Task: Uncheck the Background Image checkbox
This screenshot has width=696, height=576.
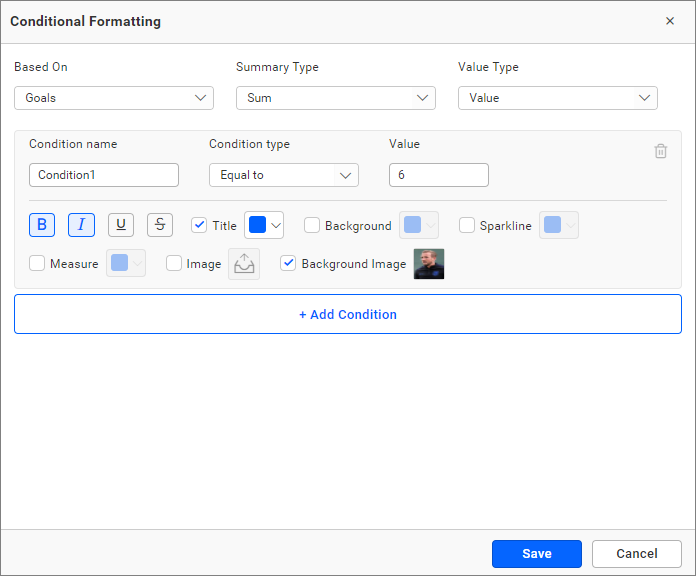Action: pyautogui.click(x=289, y=264)
